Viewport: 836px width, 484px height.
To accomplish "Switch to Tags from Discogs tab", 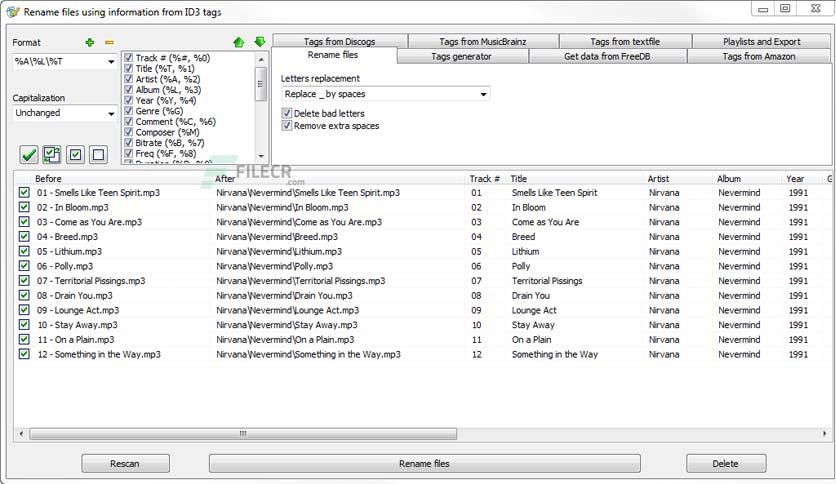I will [x=340, y=41].
